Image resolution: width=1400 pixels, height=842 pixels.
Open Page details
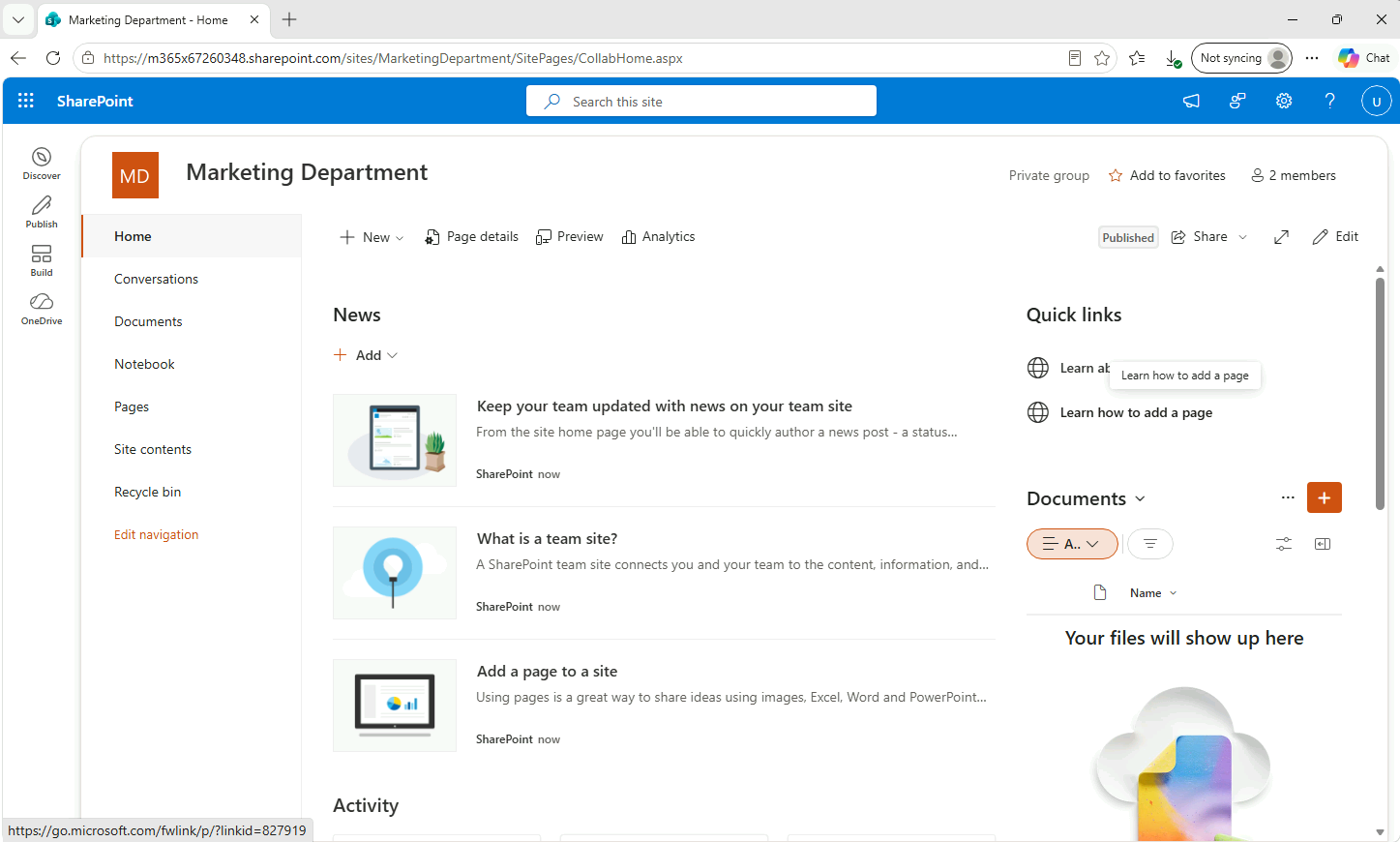pos(471,237)
